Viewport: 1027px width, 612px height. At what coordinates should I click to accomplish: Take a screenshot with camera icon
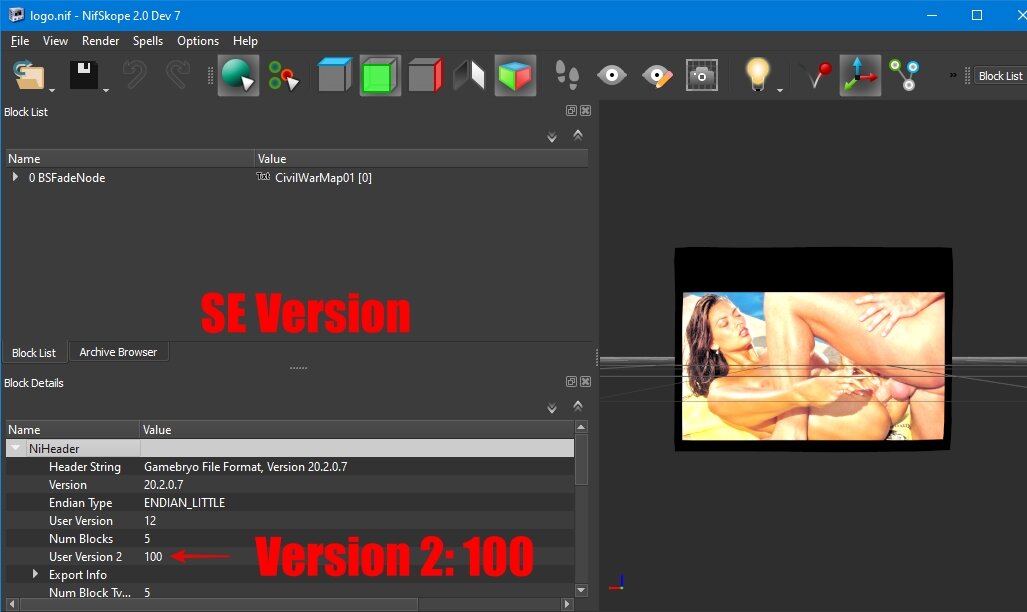[701, 75]
